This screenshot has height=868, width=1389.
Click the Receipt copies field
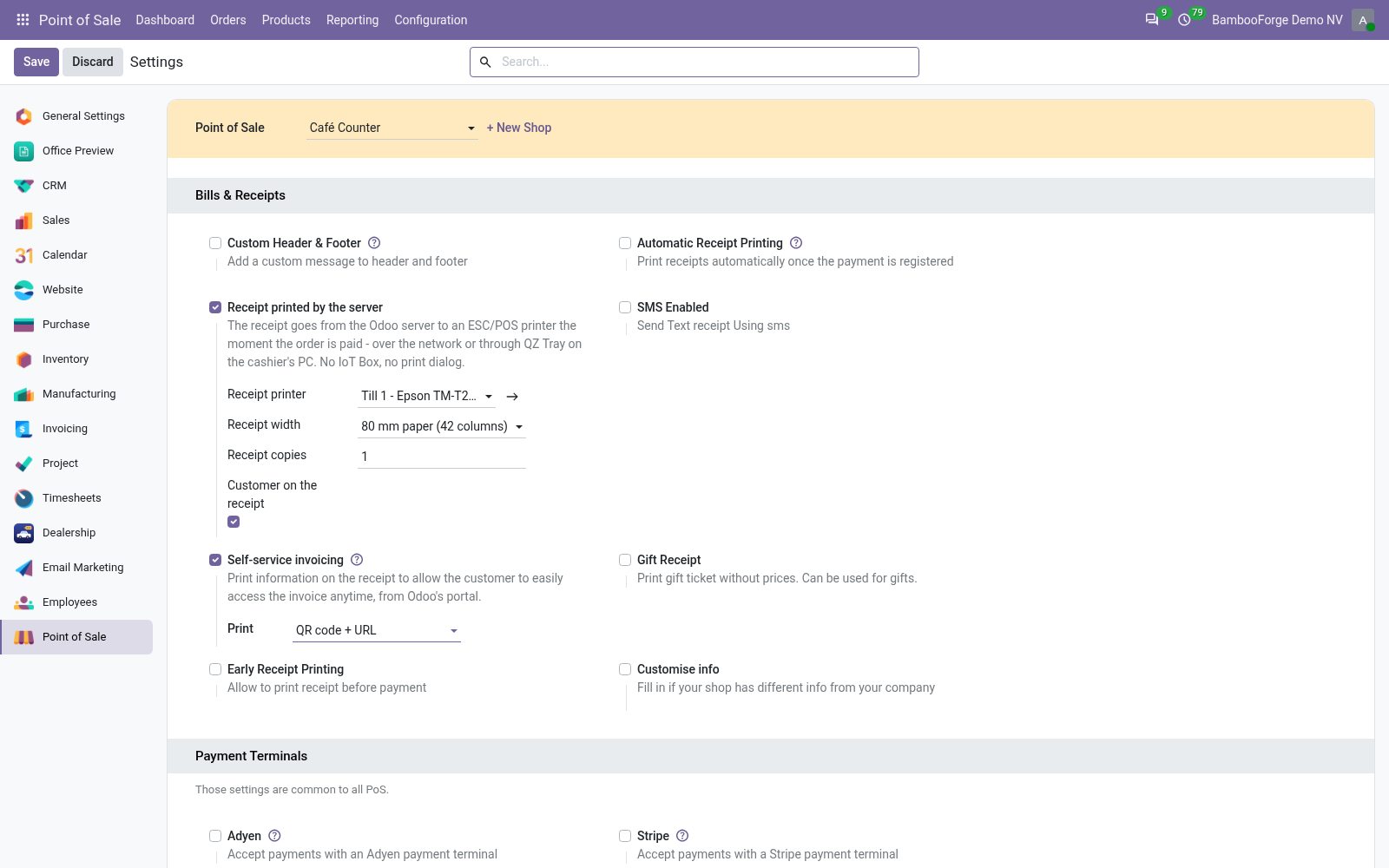442,457
